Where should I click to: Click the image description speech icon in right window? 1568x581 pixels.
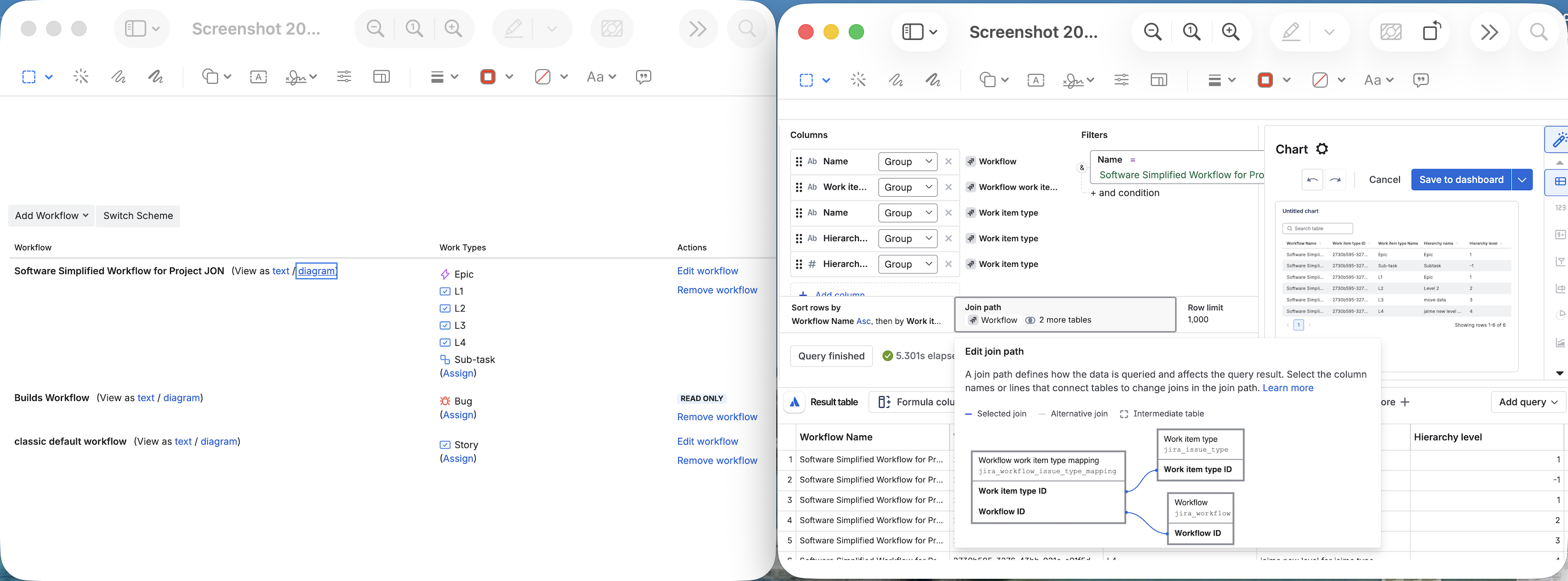click(x=1421, y=79)
